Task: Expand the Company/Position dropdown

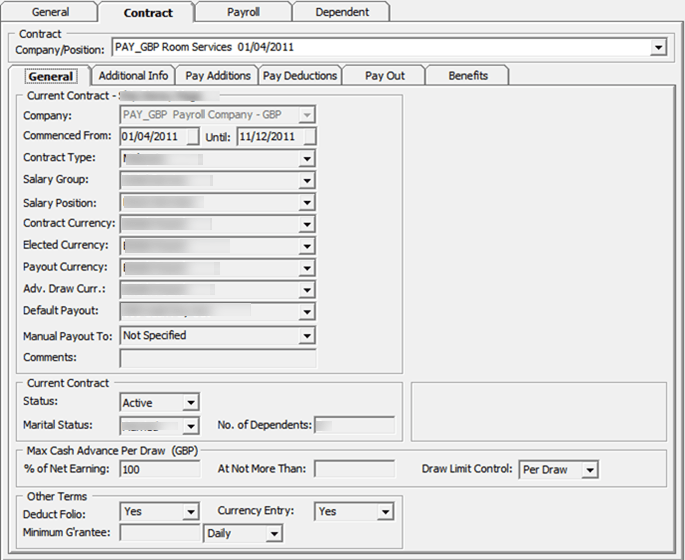Action: coord(658,47)
